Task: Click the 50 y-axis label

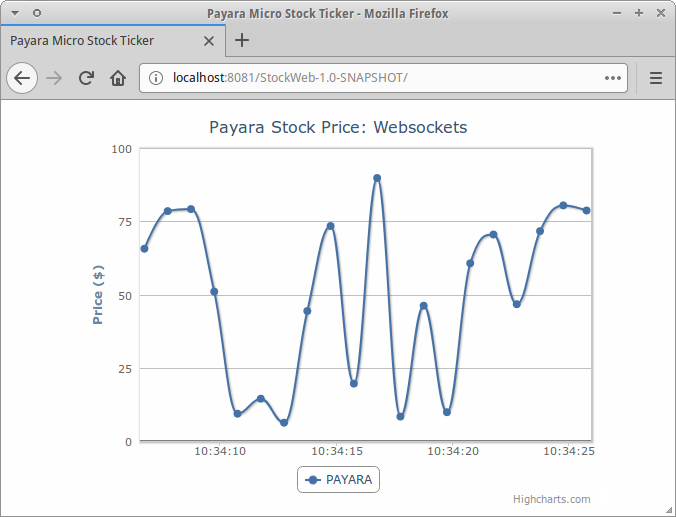Action: [x=125, y=296]
